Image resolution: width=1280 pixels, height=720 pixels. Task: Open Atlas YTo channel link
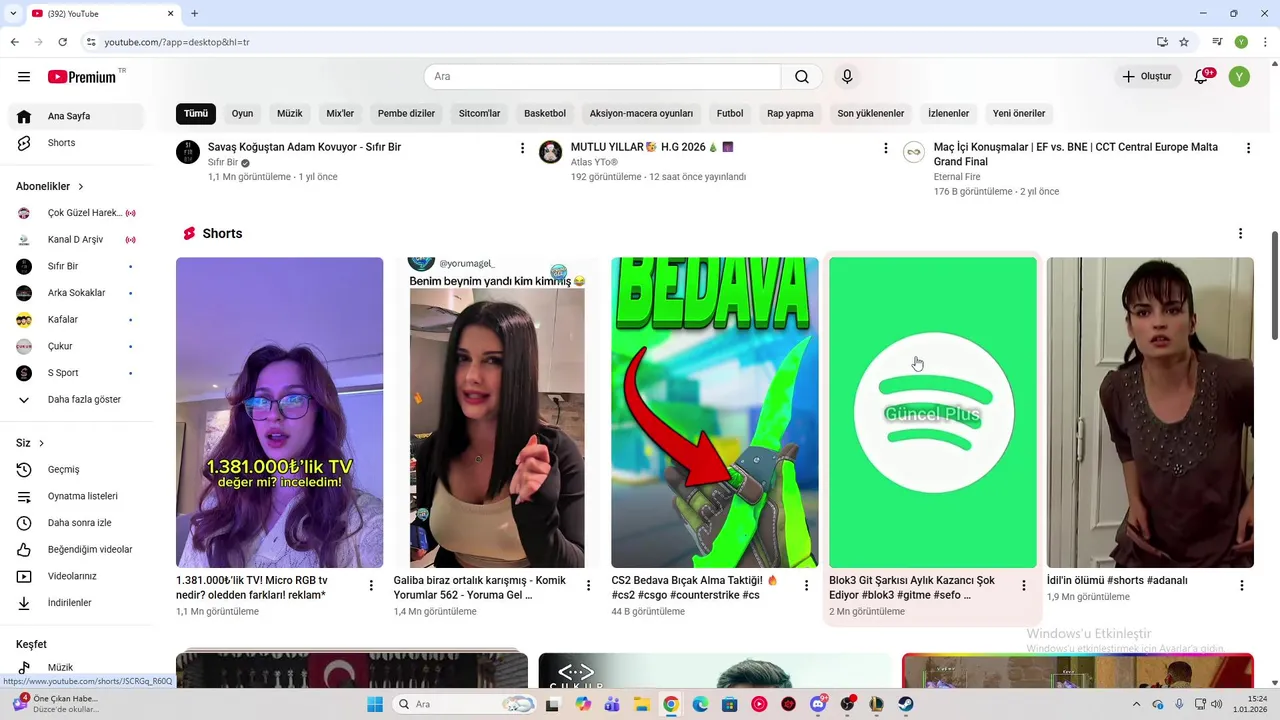click(594, 162)
